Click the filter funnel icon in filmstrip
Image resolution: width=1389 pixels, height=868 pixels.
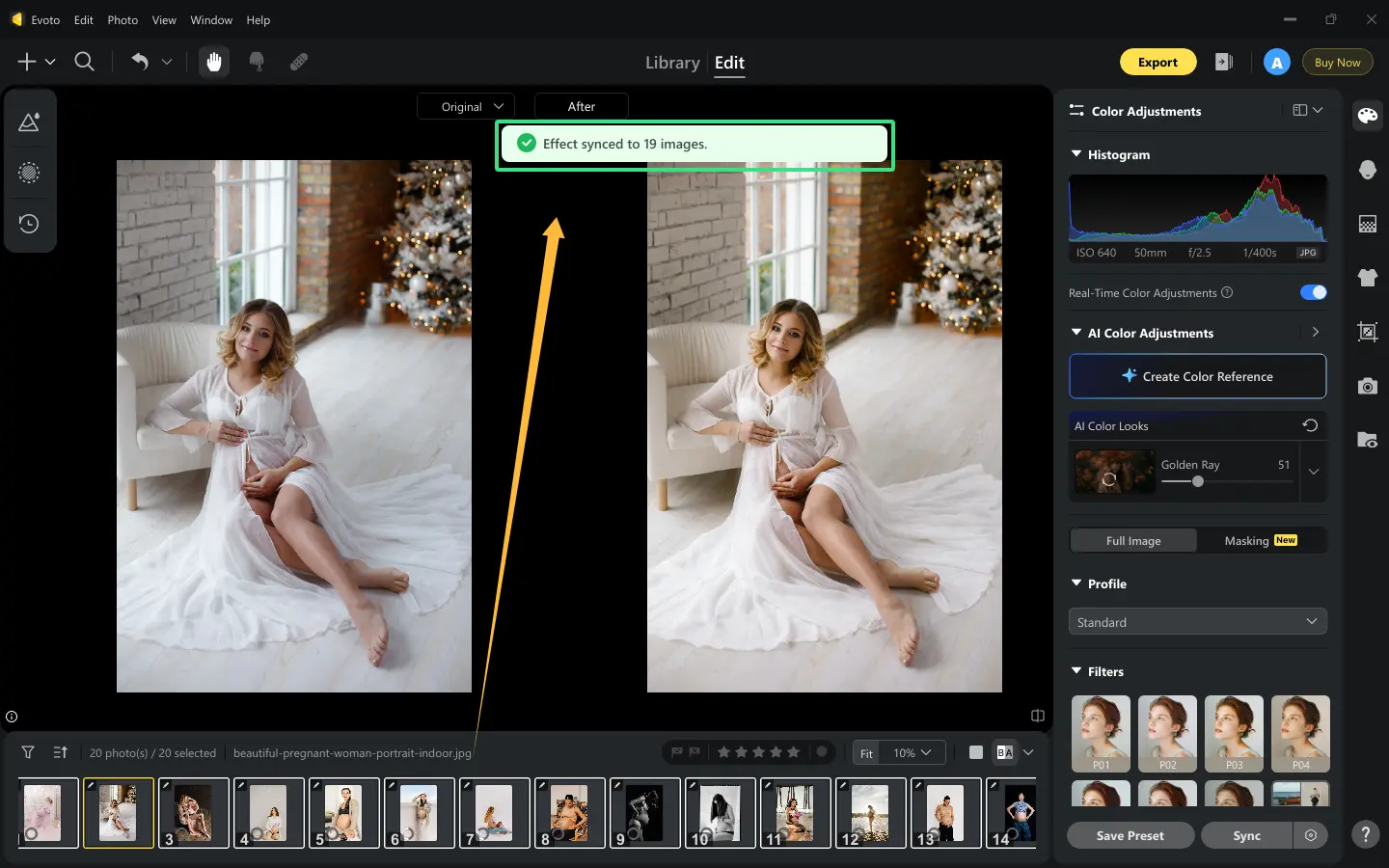point(28,752)
